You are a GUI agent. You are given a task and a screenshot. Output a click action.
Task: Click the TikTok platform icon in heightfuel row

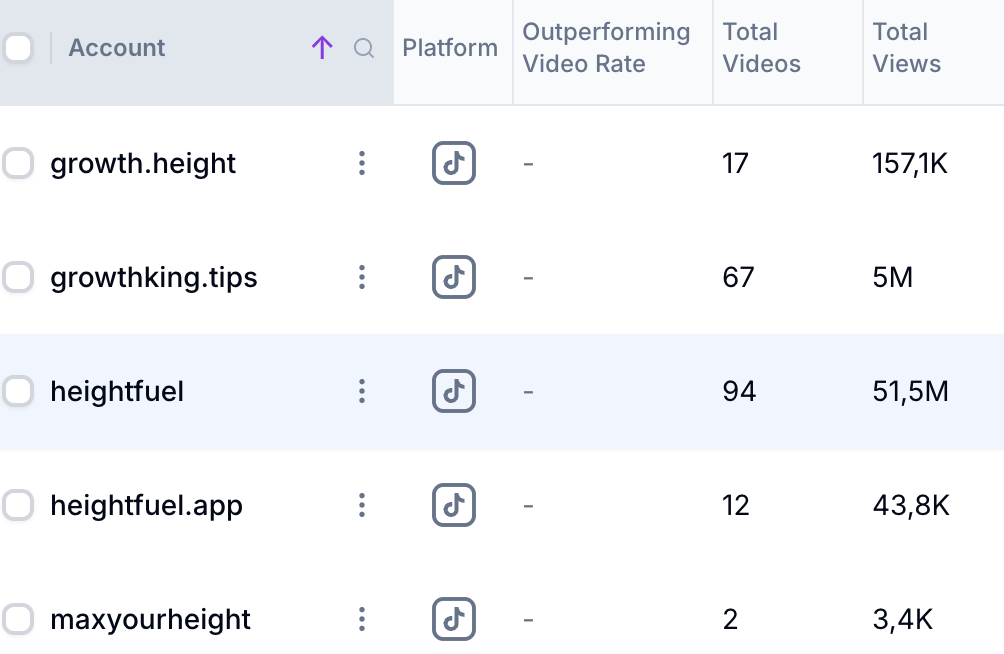[454, 391]
